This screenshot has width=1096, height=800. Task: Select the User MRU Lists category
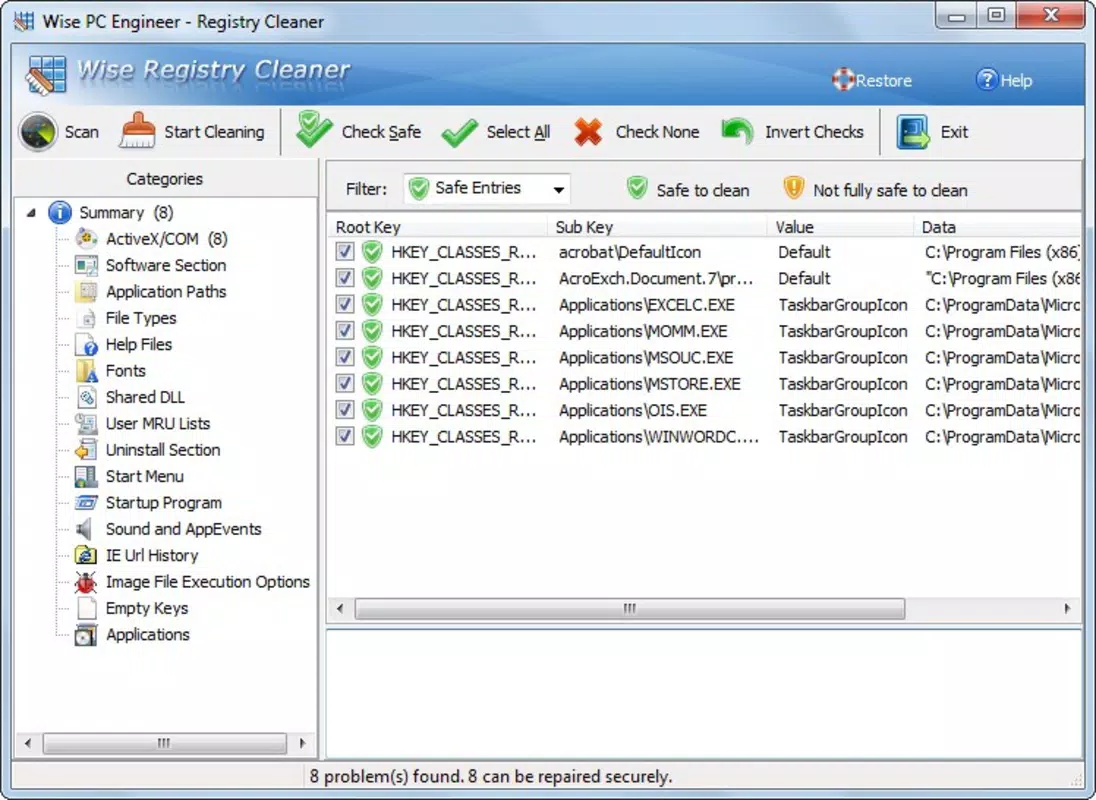tap(157, 423)
